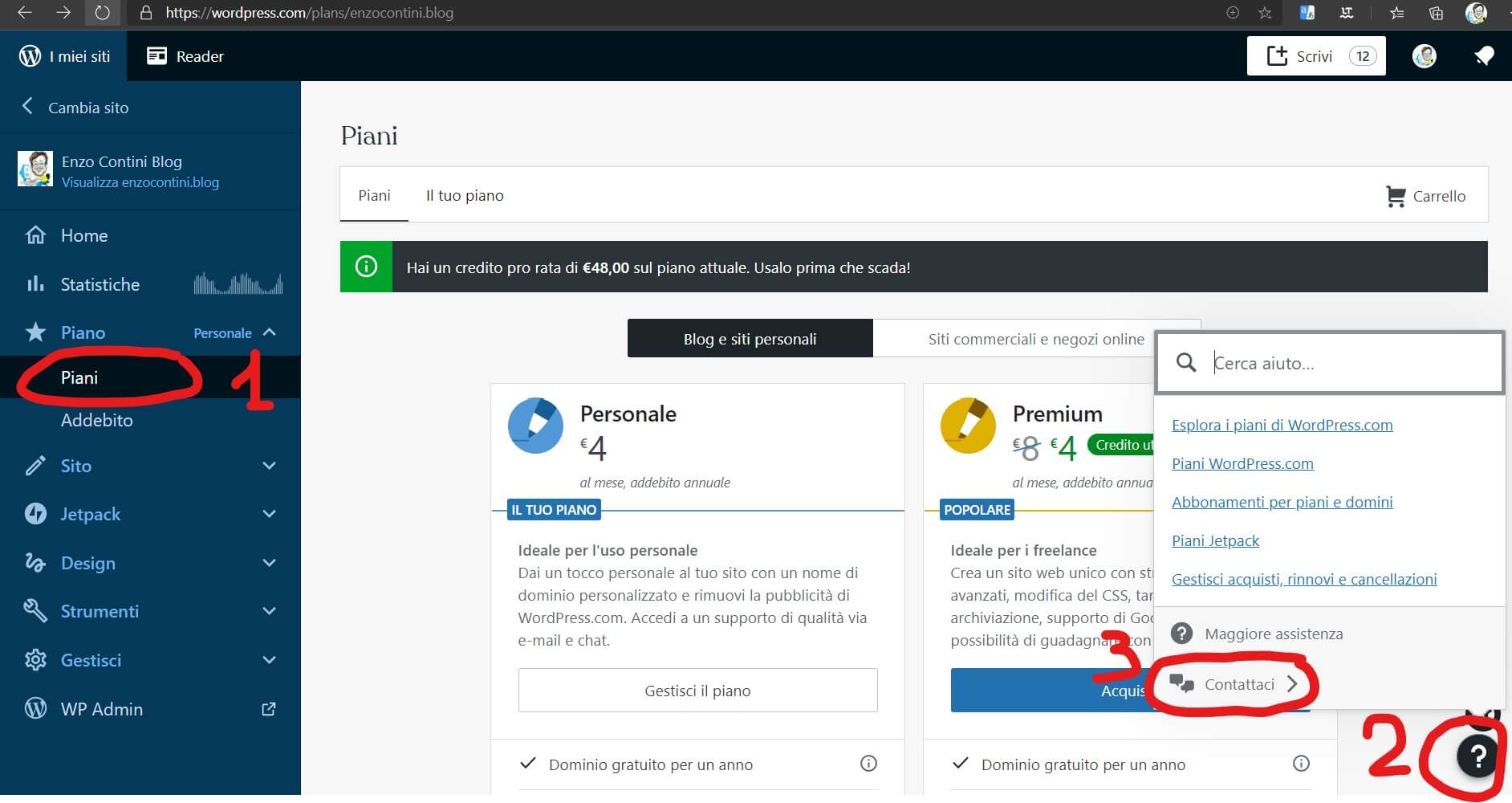Screen dimensions: 1512x803
Task: Click info icon beside Personale free domain
Action: point(868,764)
